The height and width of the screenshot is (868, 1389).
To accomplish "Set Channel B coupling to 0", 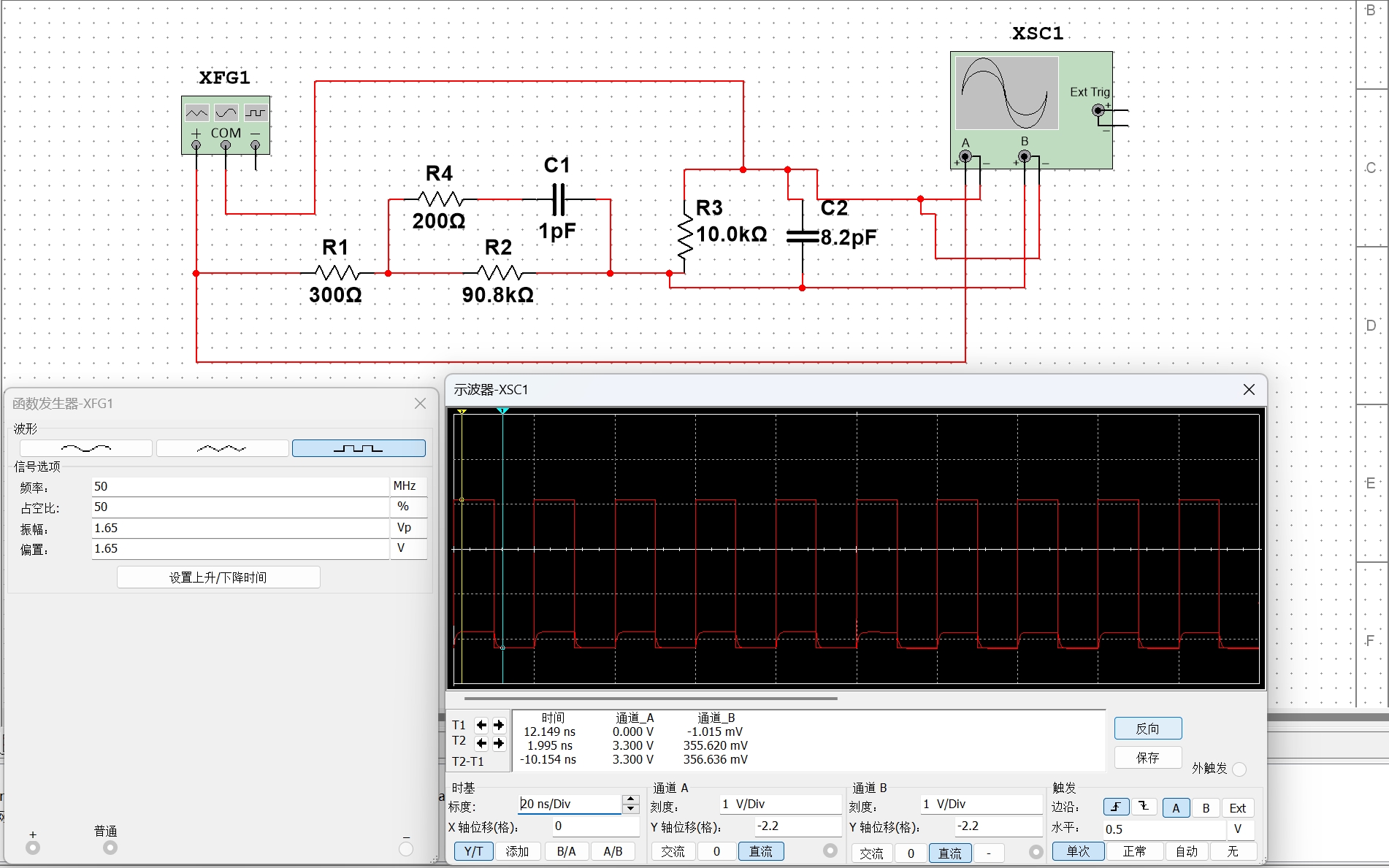I will point(911,853).
